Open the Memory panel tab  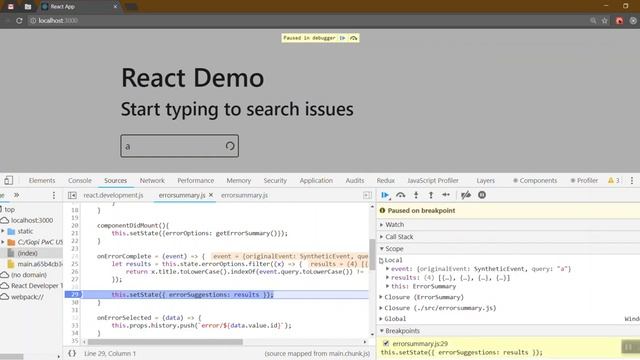[x=238, y=180]
